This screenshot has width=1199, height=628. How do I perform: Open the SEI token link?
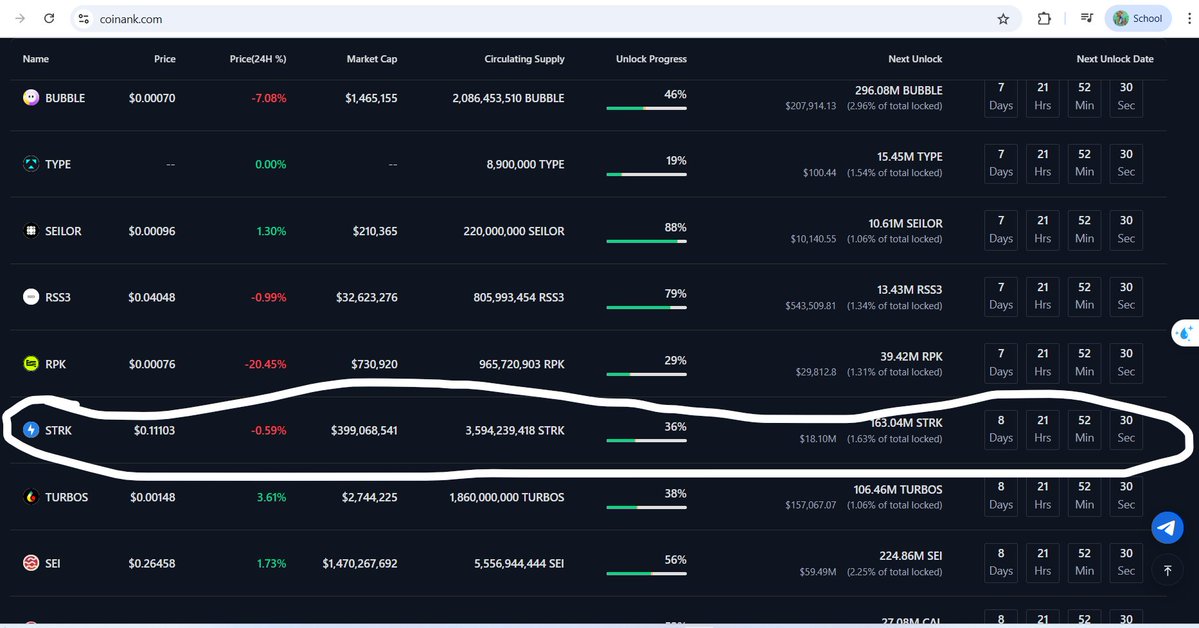pyautogui.click(x=53, y=563)
